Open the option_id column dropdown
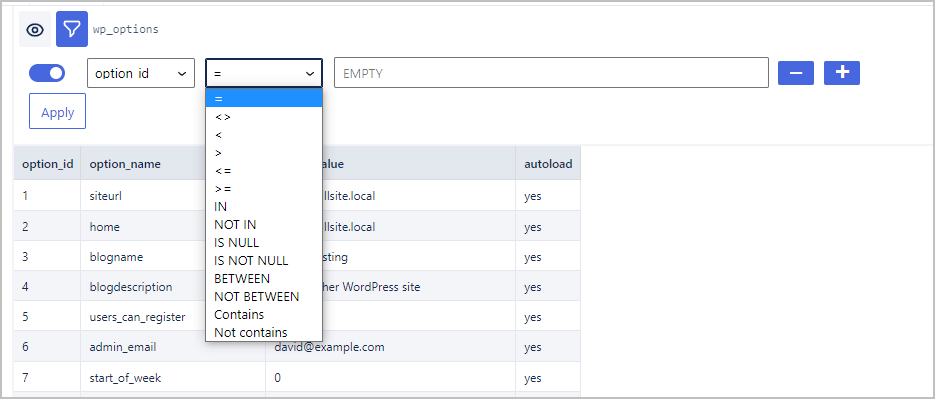The image size is (935, 399). click(141, 73)
